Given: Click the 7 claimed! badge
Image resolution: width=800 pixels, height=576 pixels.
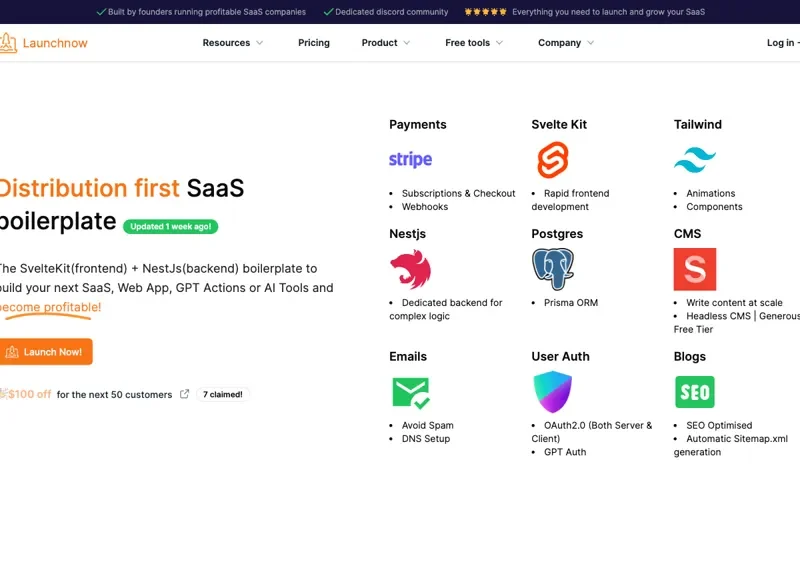Looking at the screenshot, I should tap(222, 394).
